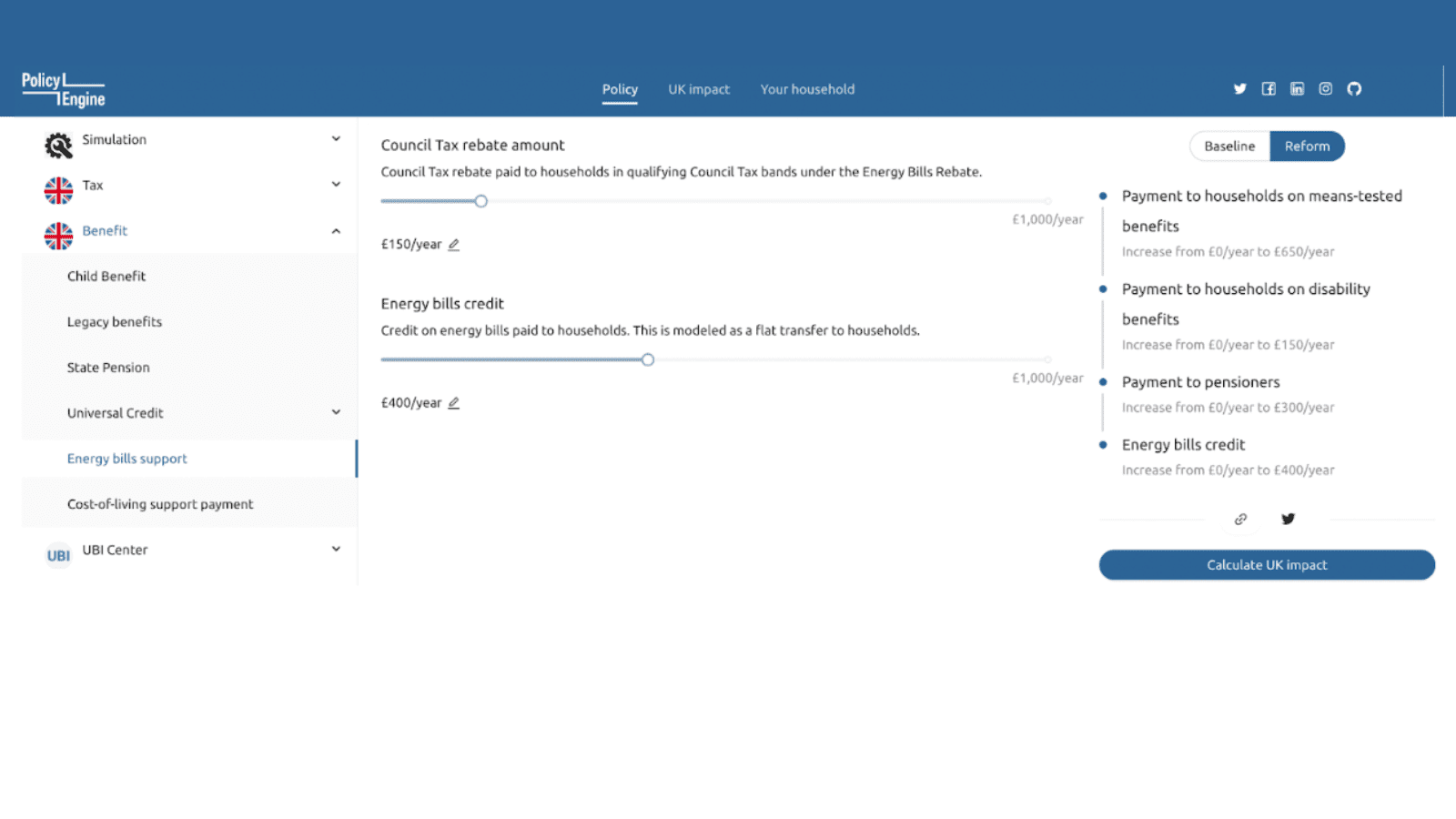Collapse the Benefit section
This screenshot has width=1456, height=819.
pyautogui.click(x=336, y=231)
